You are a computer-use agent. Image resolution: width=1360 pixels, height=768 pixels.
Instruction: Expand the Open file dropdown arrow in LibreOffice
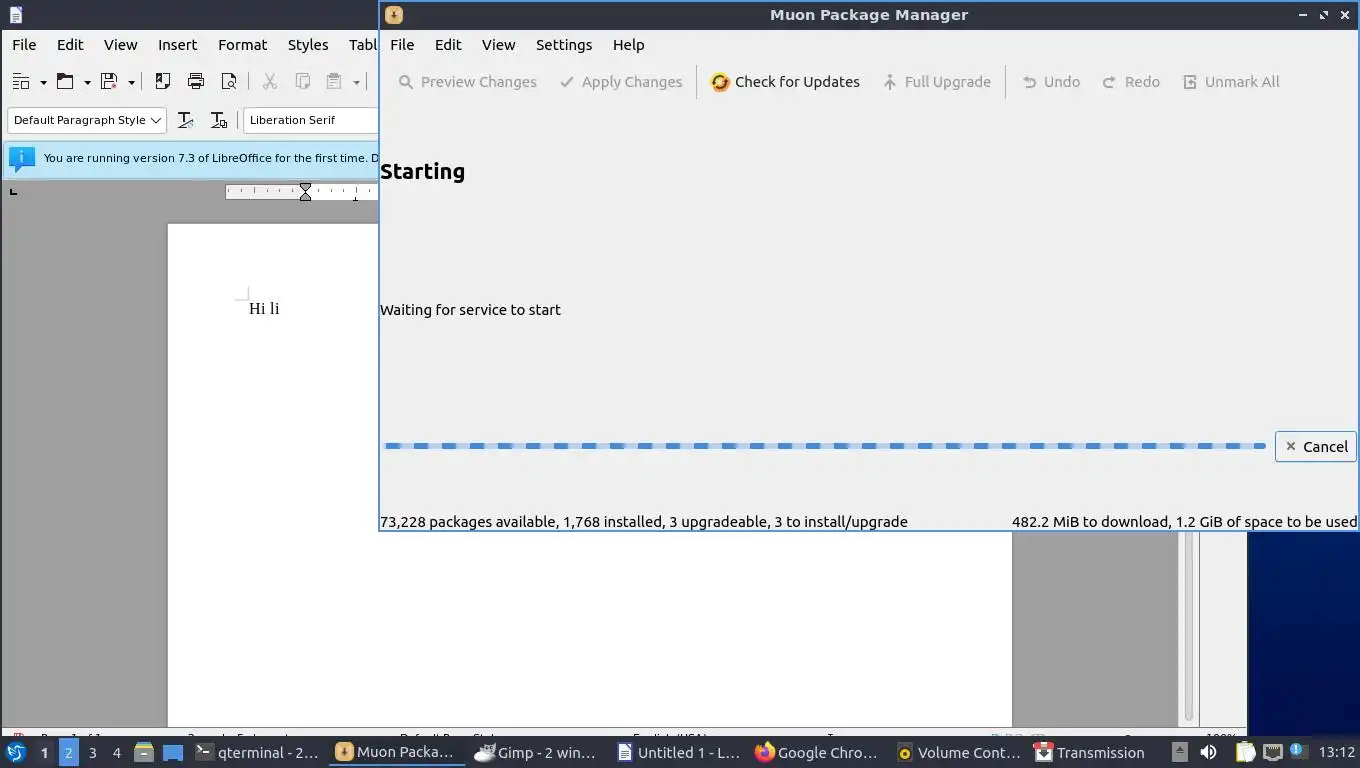click(87, 83)
